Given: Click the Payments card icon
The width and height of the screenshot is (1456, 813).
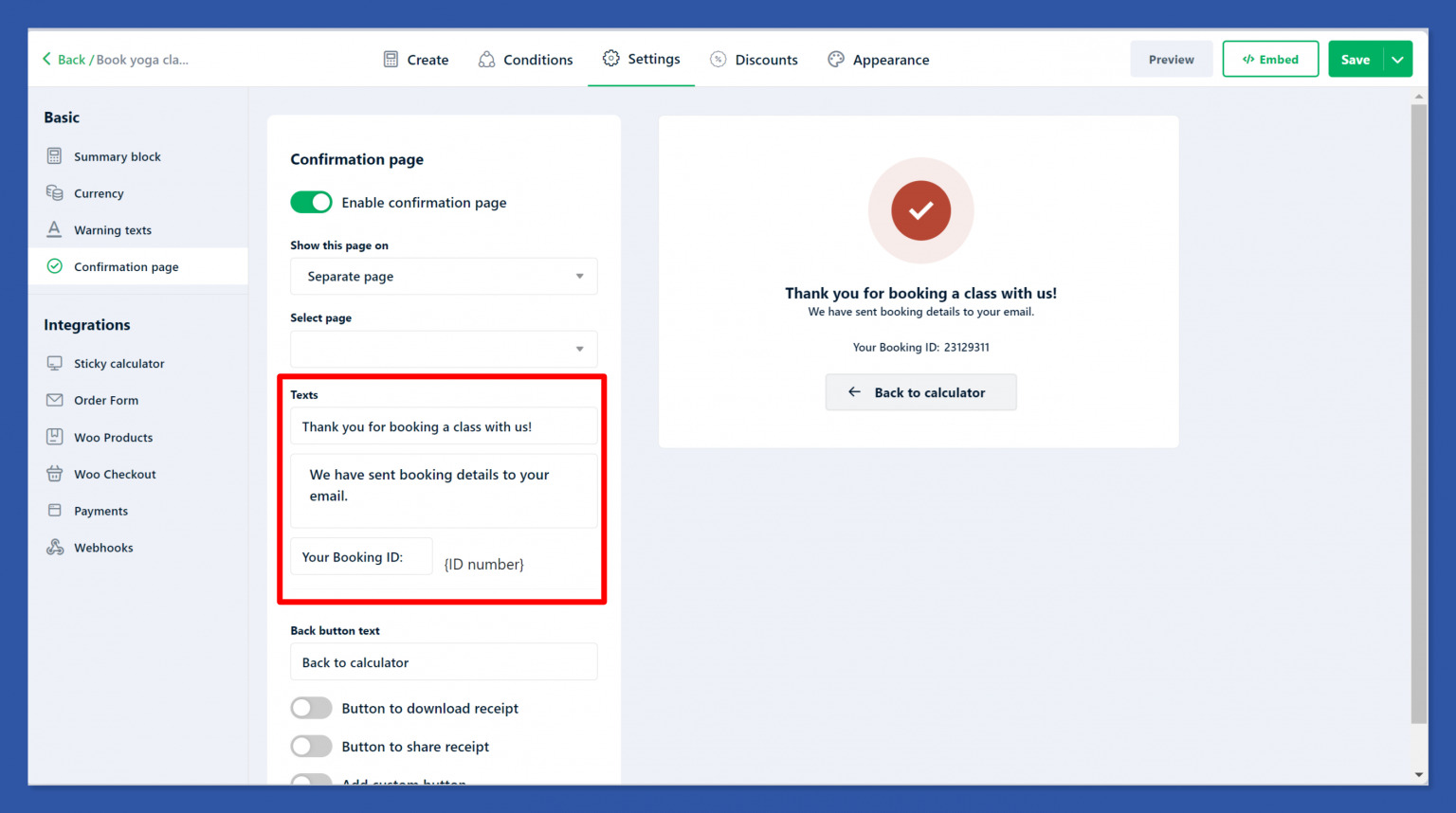Looking at the screenshot, I should (55, 511).
